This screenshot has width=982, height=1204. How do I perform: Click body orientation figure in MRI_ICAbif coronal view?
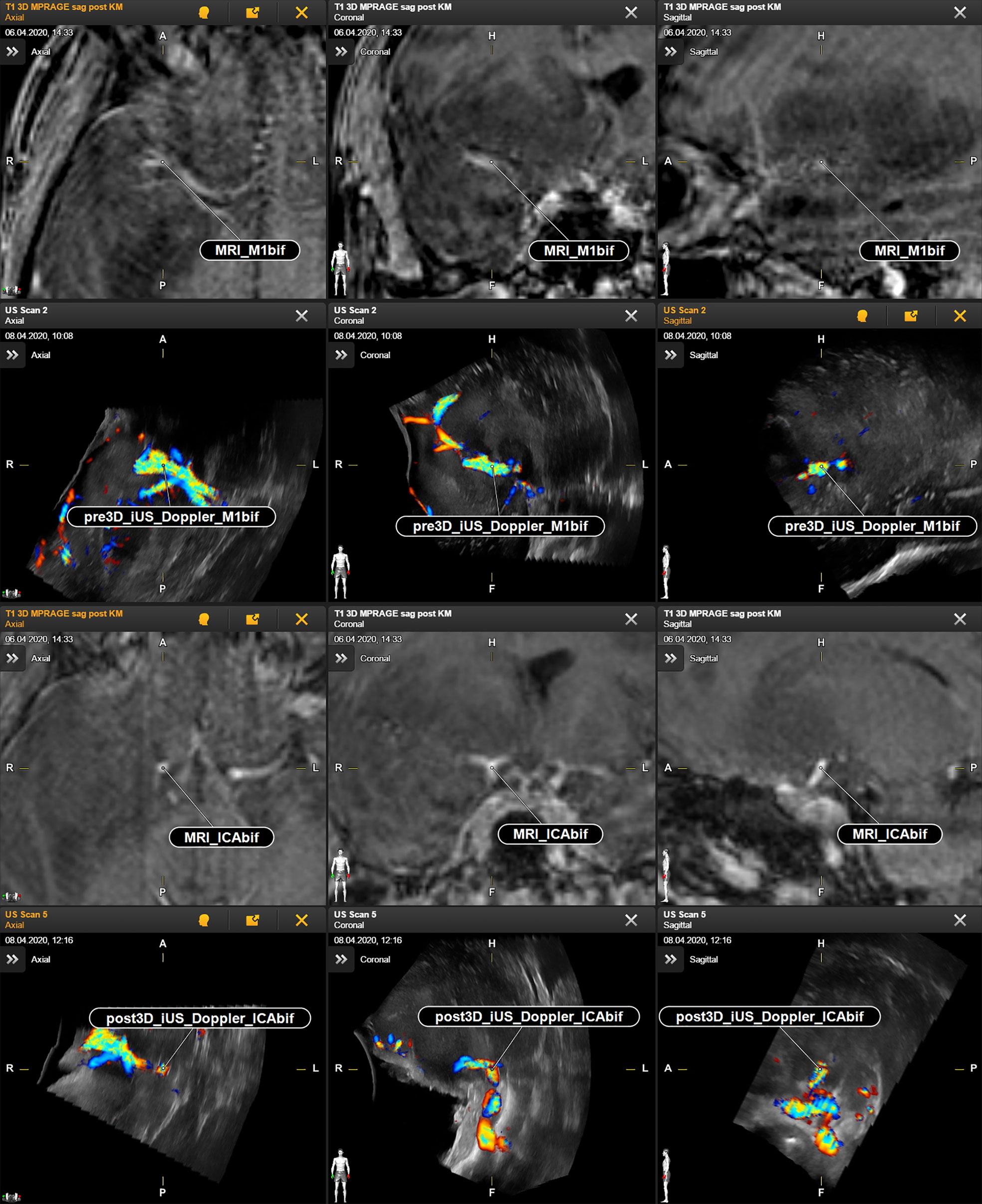coord(340,875)
